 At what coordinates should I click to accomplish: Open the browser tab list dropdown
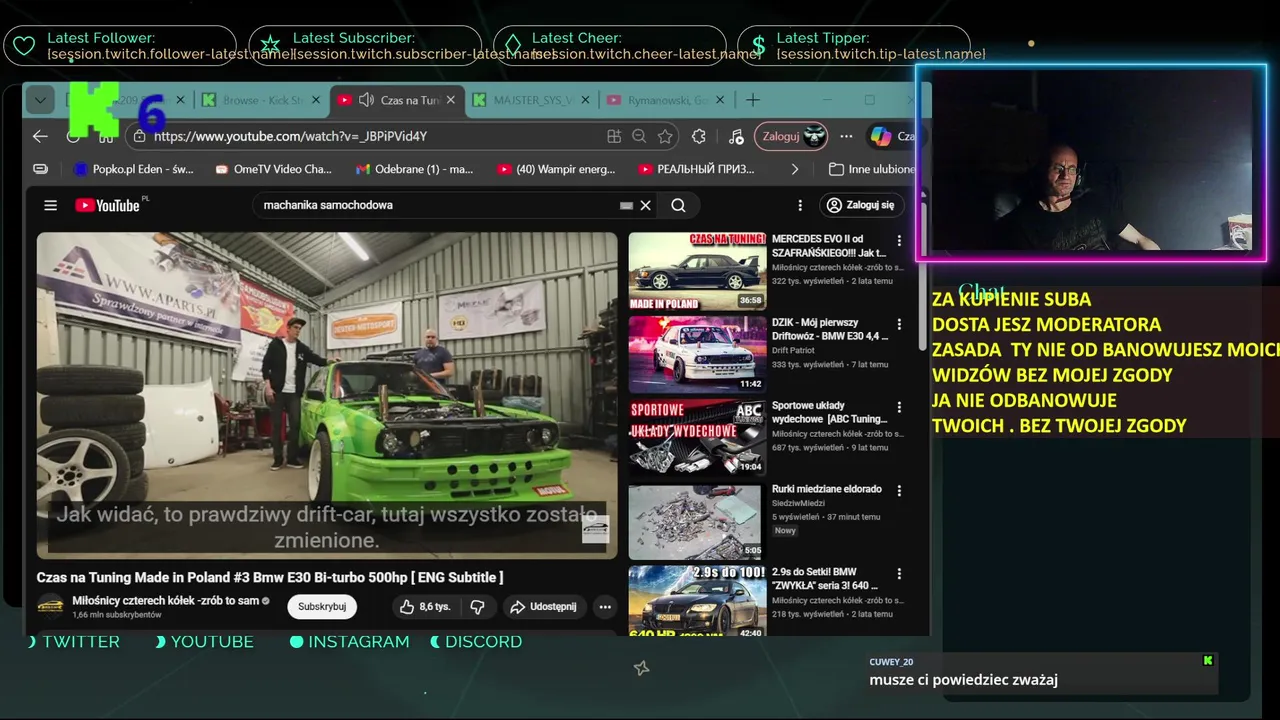(x=40, y=99)
